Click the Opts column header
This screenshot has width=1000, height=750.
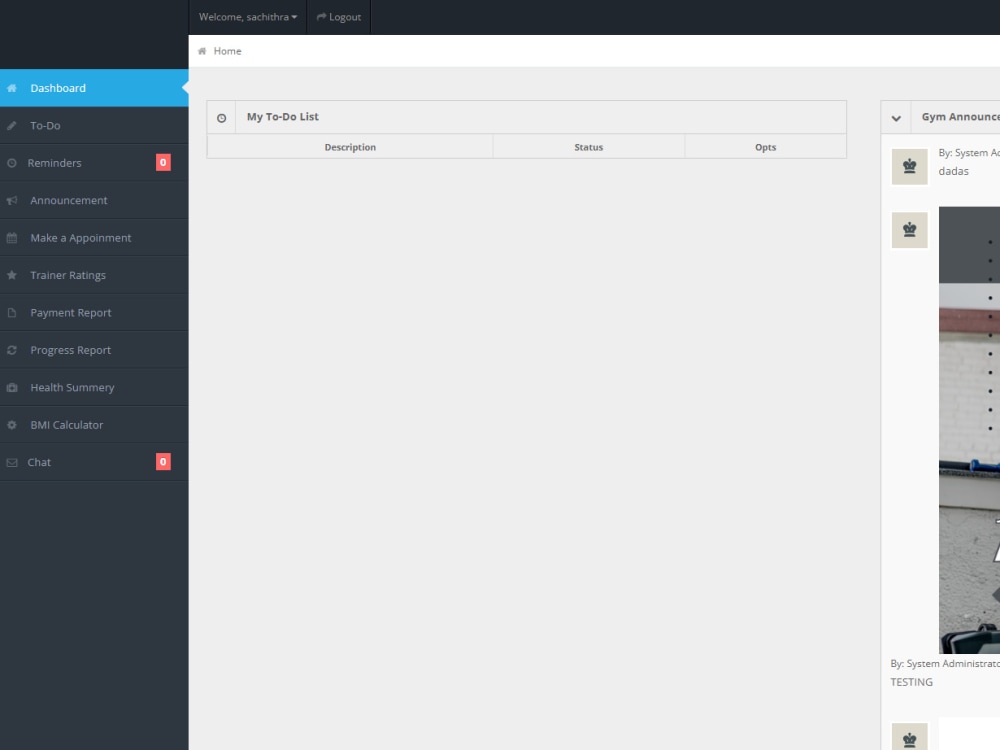click(765, 147)
